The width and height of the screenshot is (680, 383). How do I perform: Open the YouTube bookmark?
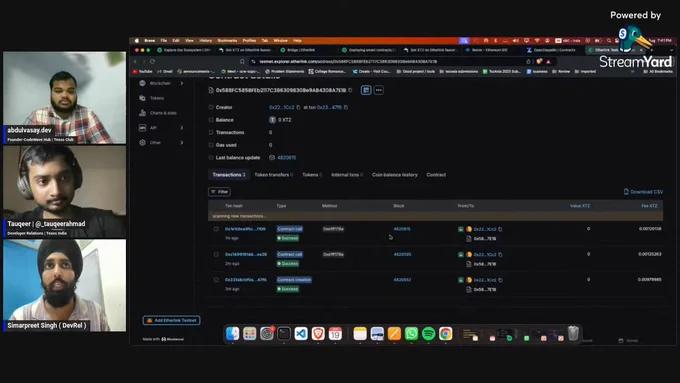[143, 72]
